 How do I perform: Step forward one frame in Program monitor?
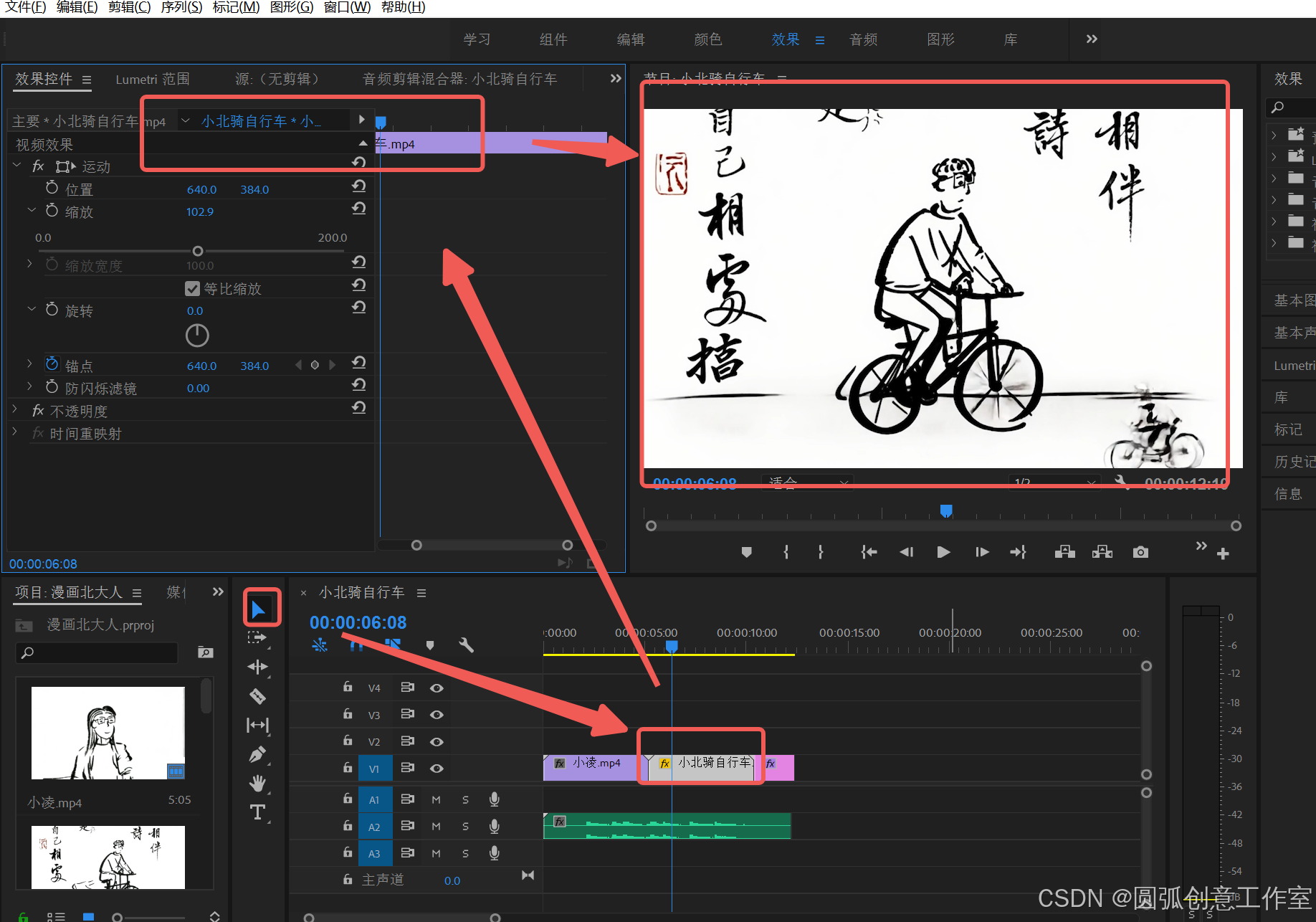982,552
